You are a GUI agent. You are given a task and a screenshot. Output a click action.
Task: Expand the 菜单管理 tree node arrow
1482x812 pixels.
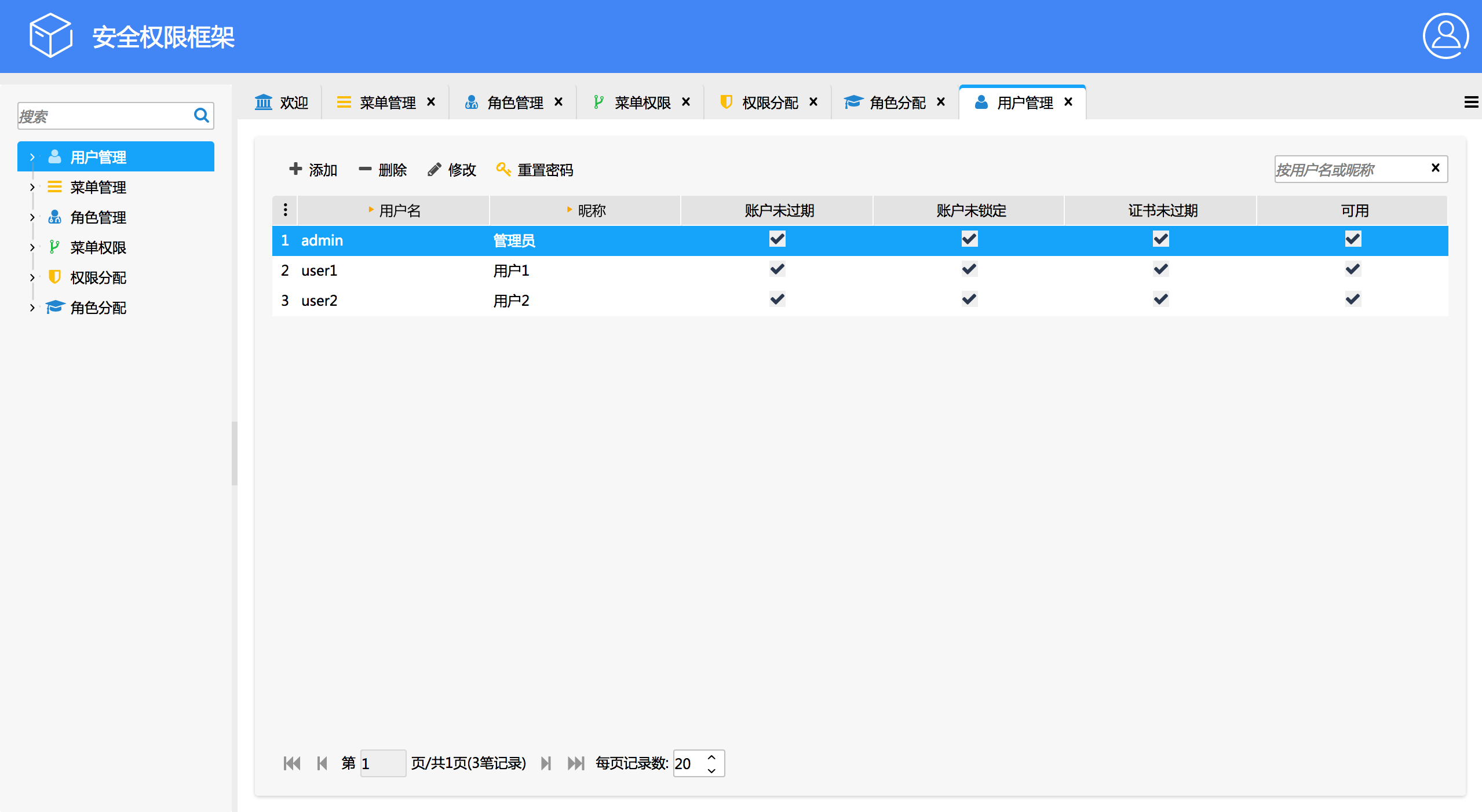[32, 187]
